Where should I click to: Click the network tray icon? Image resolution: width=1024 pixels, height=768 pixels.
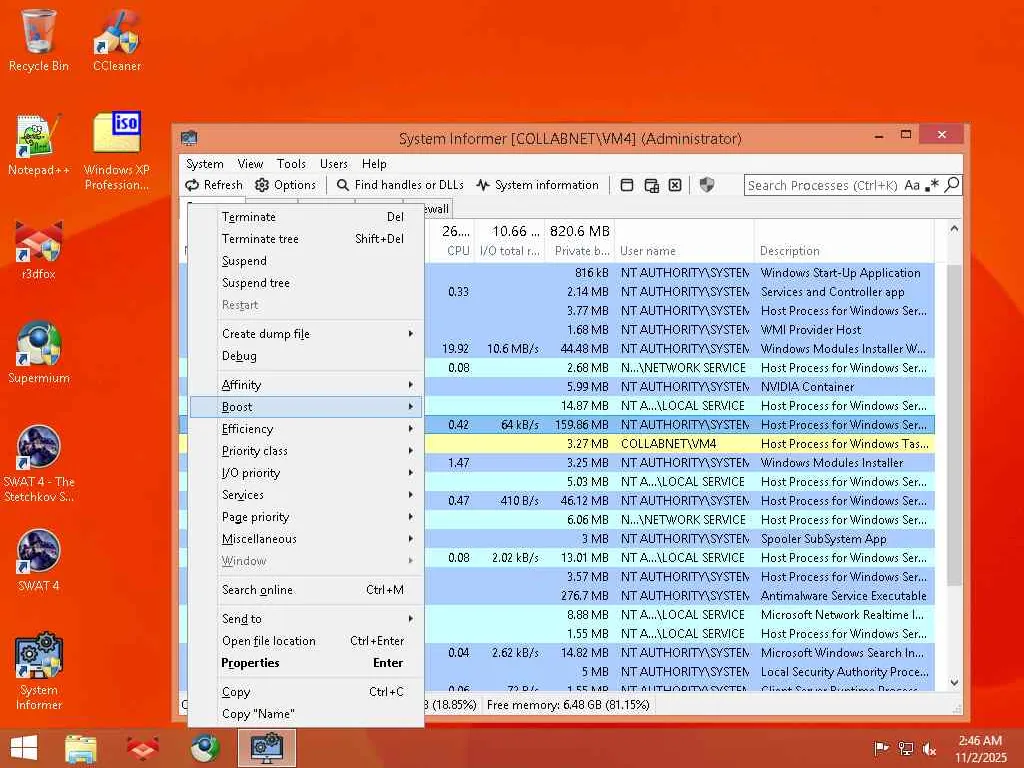[906, 748]
